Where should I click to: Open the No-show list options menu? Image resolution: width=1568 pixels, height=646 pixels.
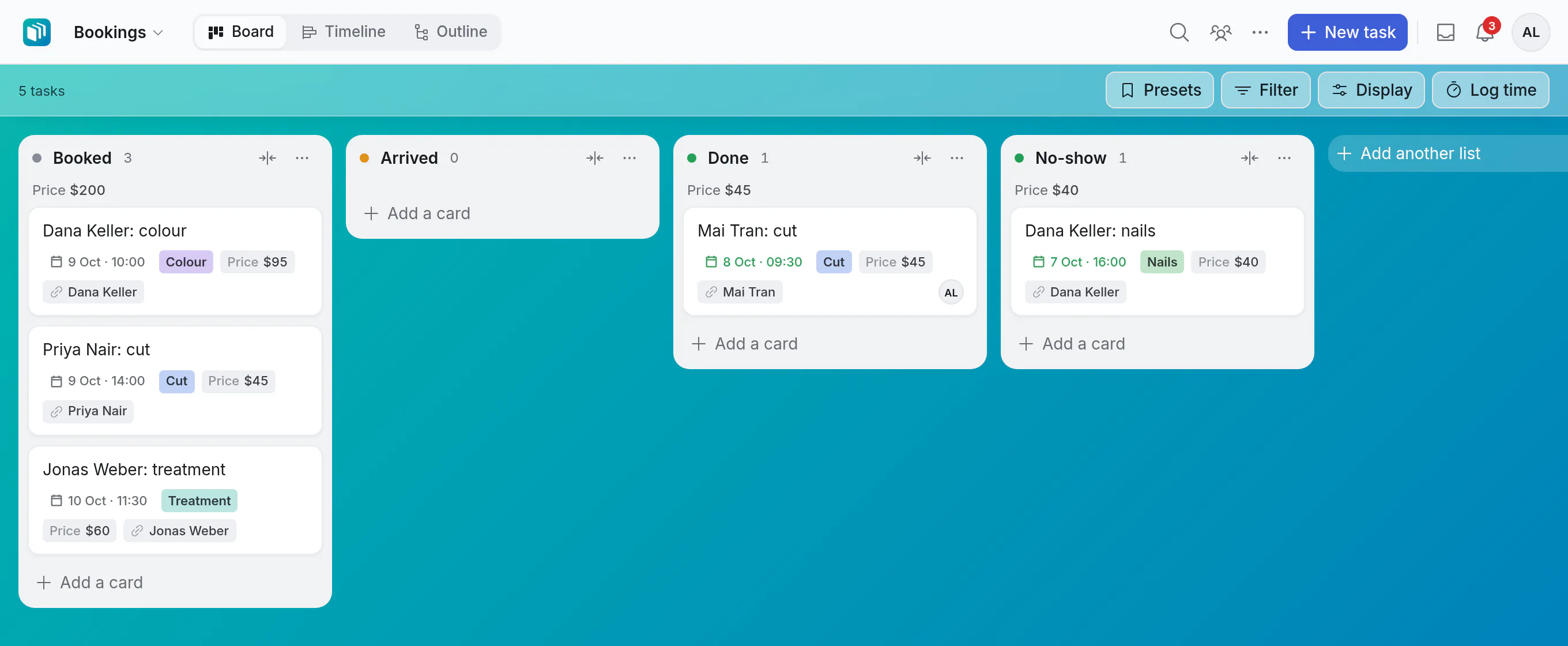click(1284, 158)
